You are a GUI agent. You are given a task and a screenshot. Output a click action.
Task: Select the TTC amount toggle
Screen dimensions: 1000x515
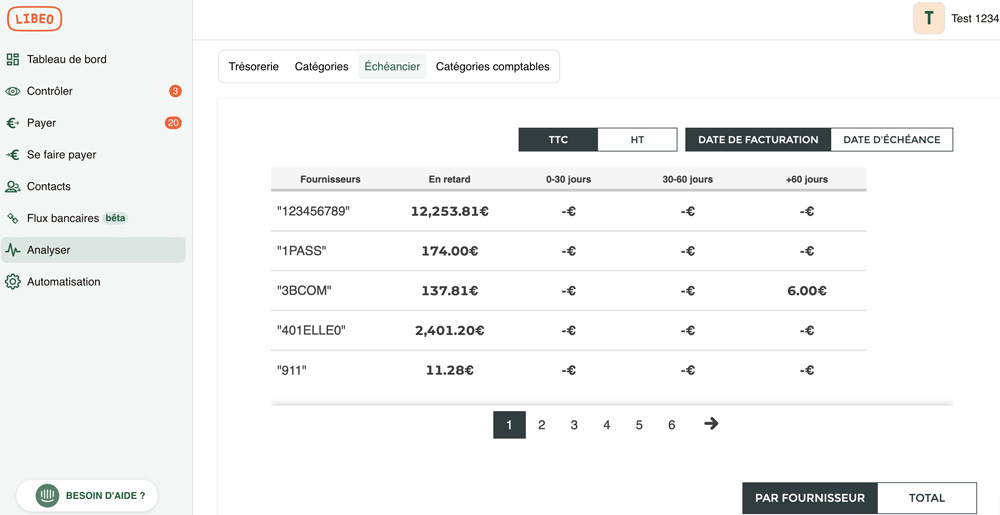[x=558, y=140]
